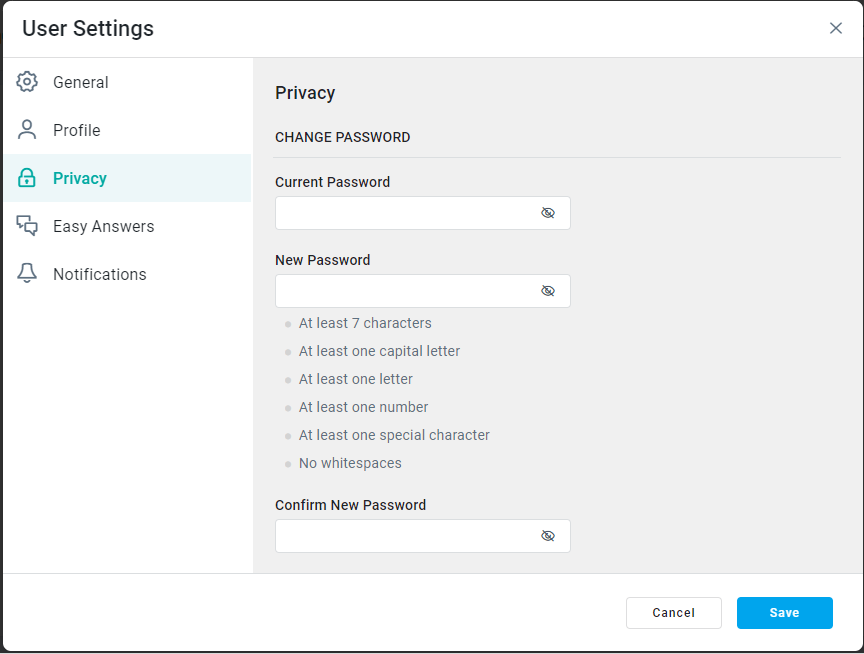Click the Profile person icon

(x=27, y=130)
